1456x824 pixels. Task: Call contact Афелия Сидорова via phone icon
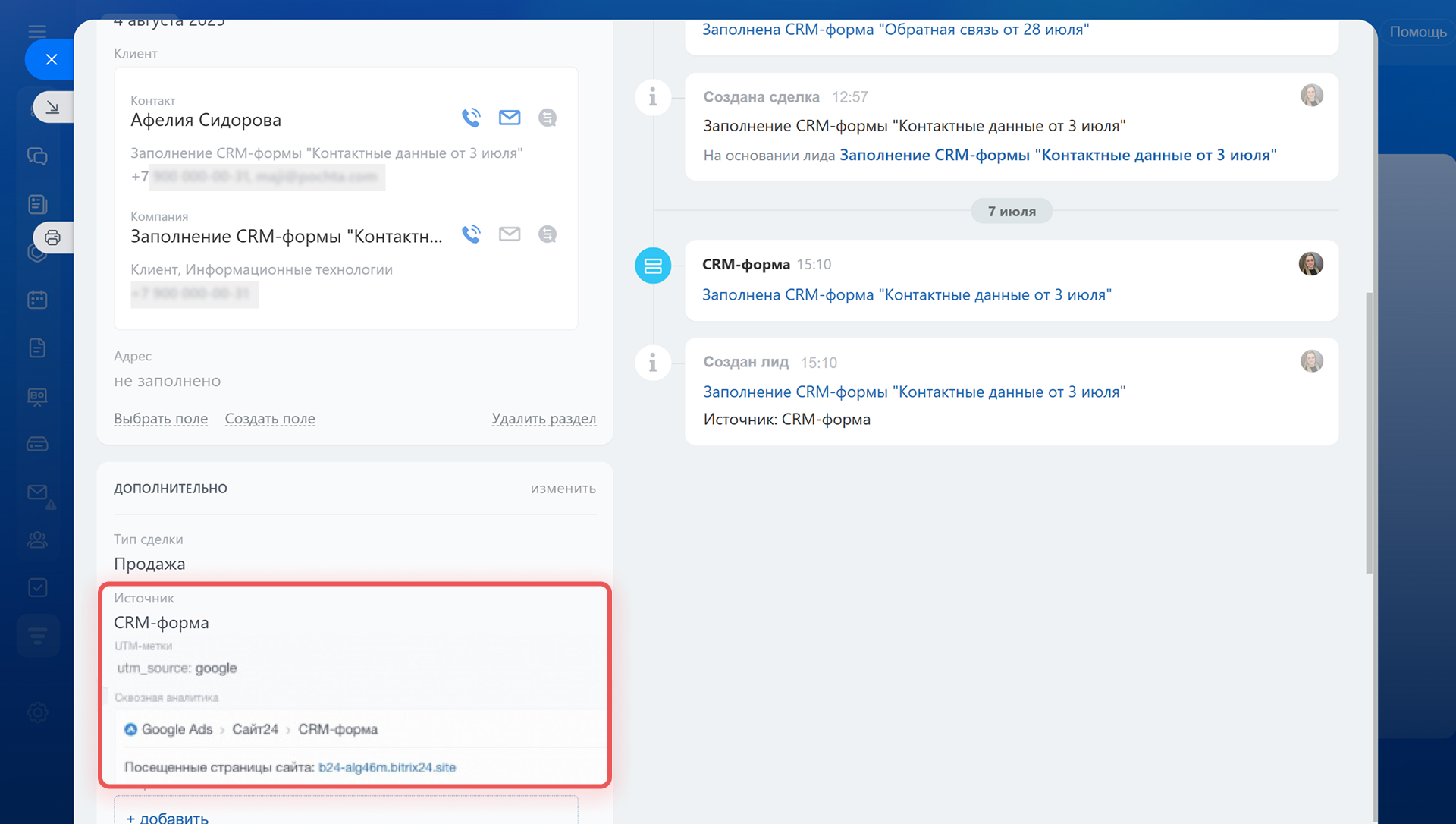[x=471, y=118]
